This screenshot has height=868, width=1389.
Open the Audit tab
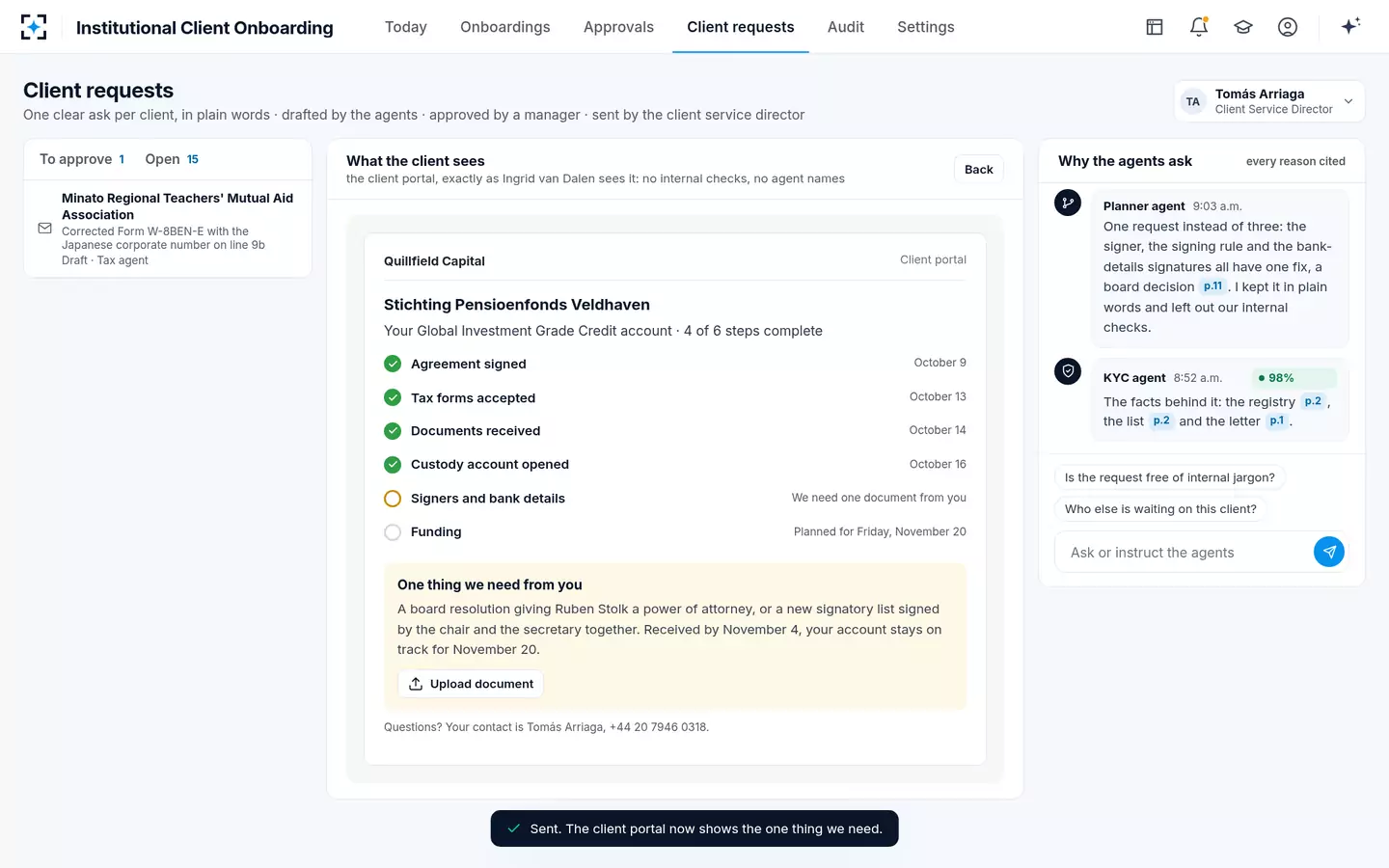point(846,27)
